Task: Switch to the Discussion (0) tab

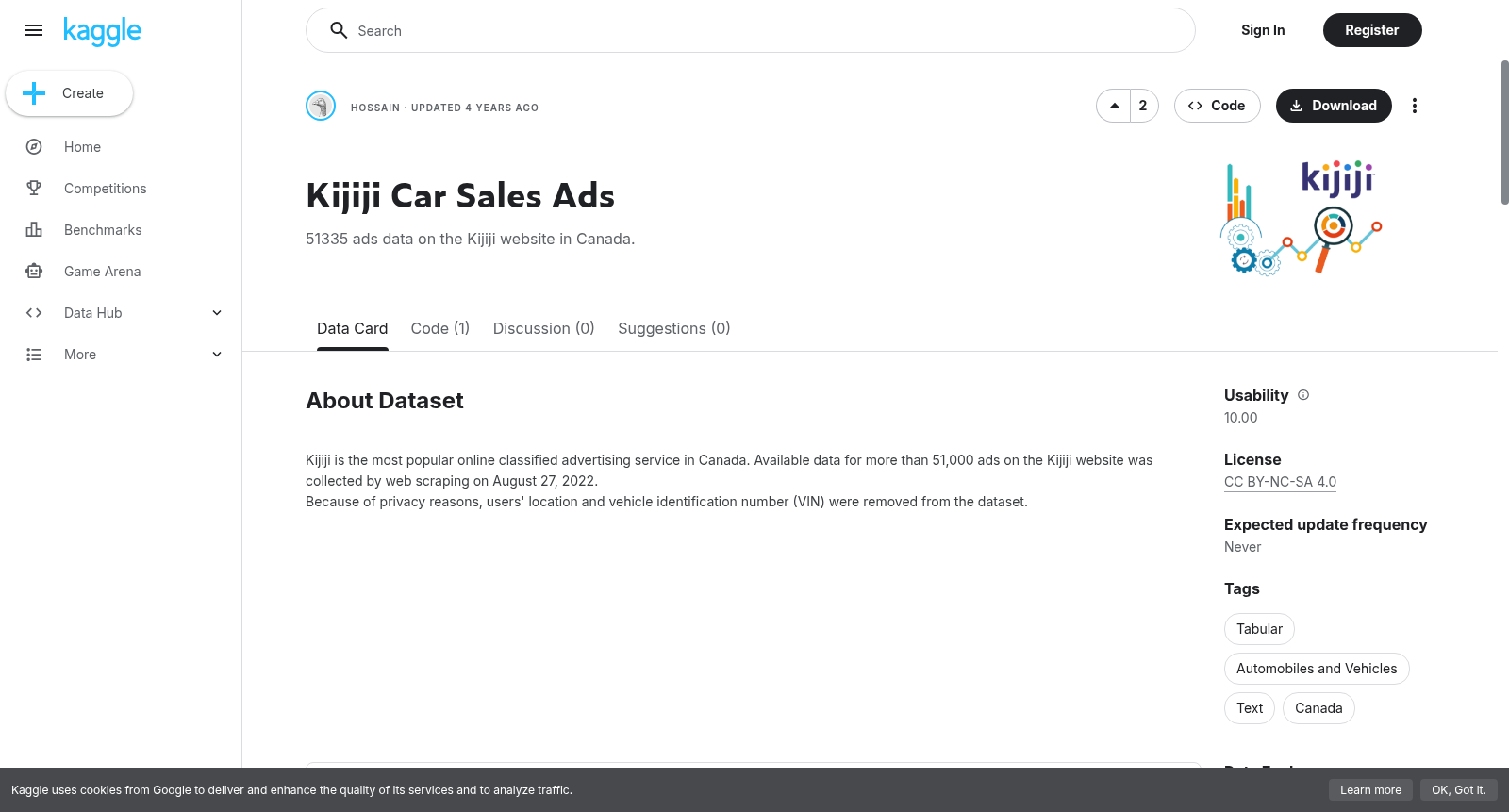Action: tap(543, 328)
